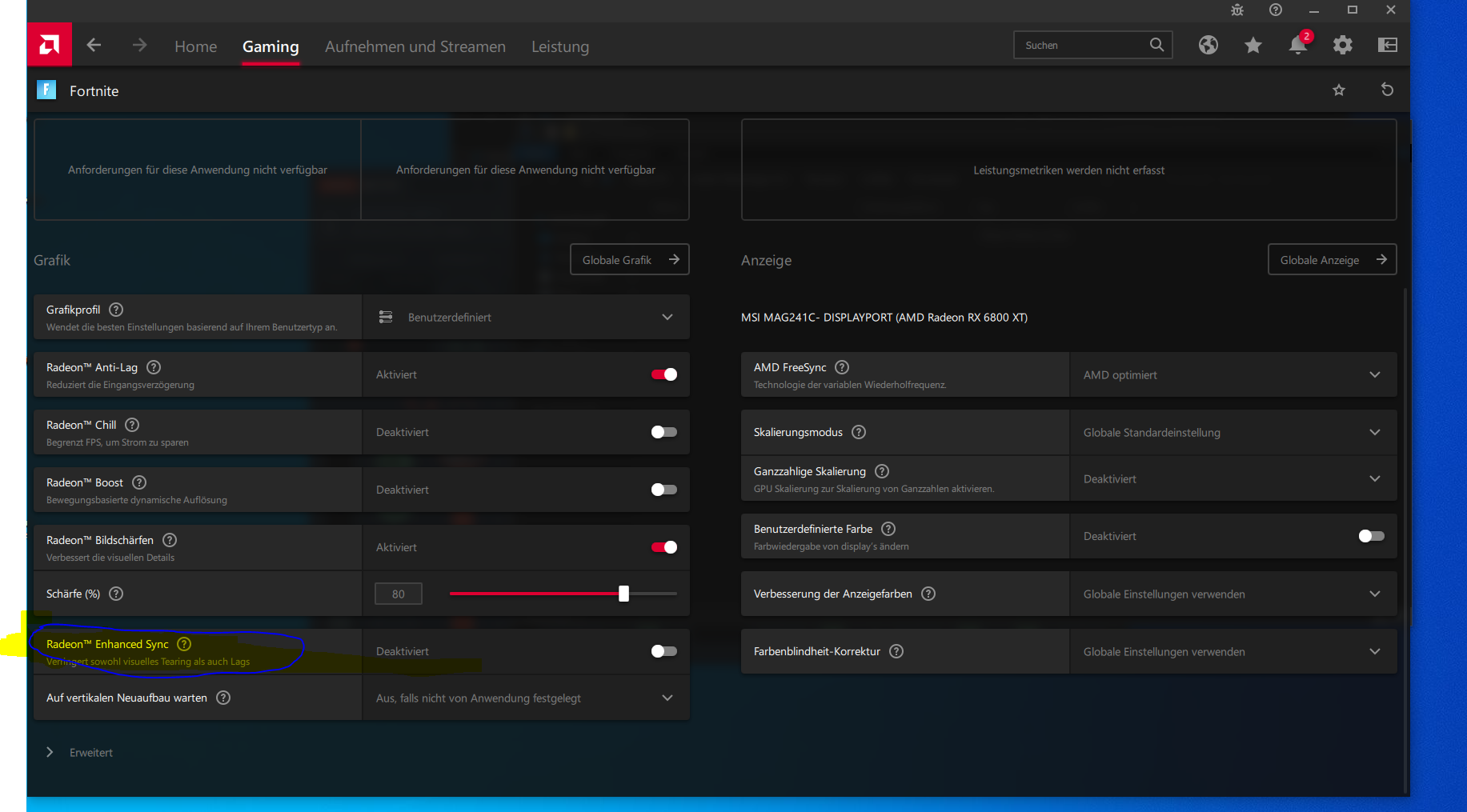Enable Radeon Enhanced Sync toggle
This screenshot has height=812, width=1467.
[664, 651]
